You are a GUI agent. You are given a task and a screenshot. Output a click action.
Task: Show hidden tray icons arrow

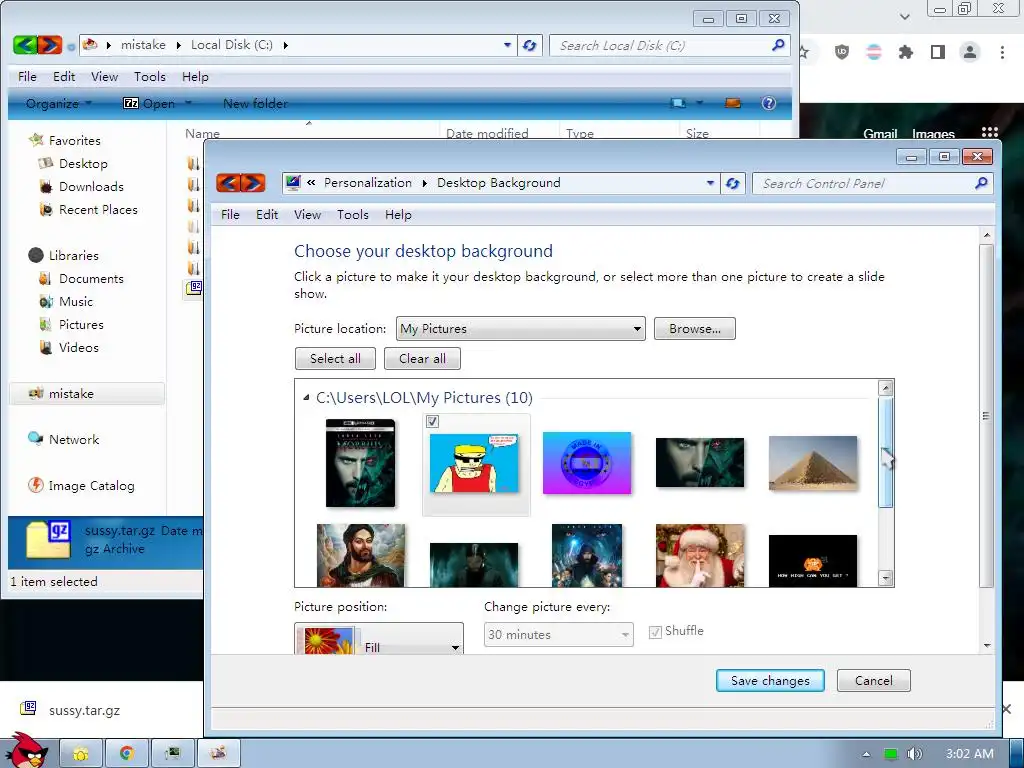[x=867, y=754]
